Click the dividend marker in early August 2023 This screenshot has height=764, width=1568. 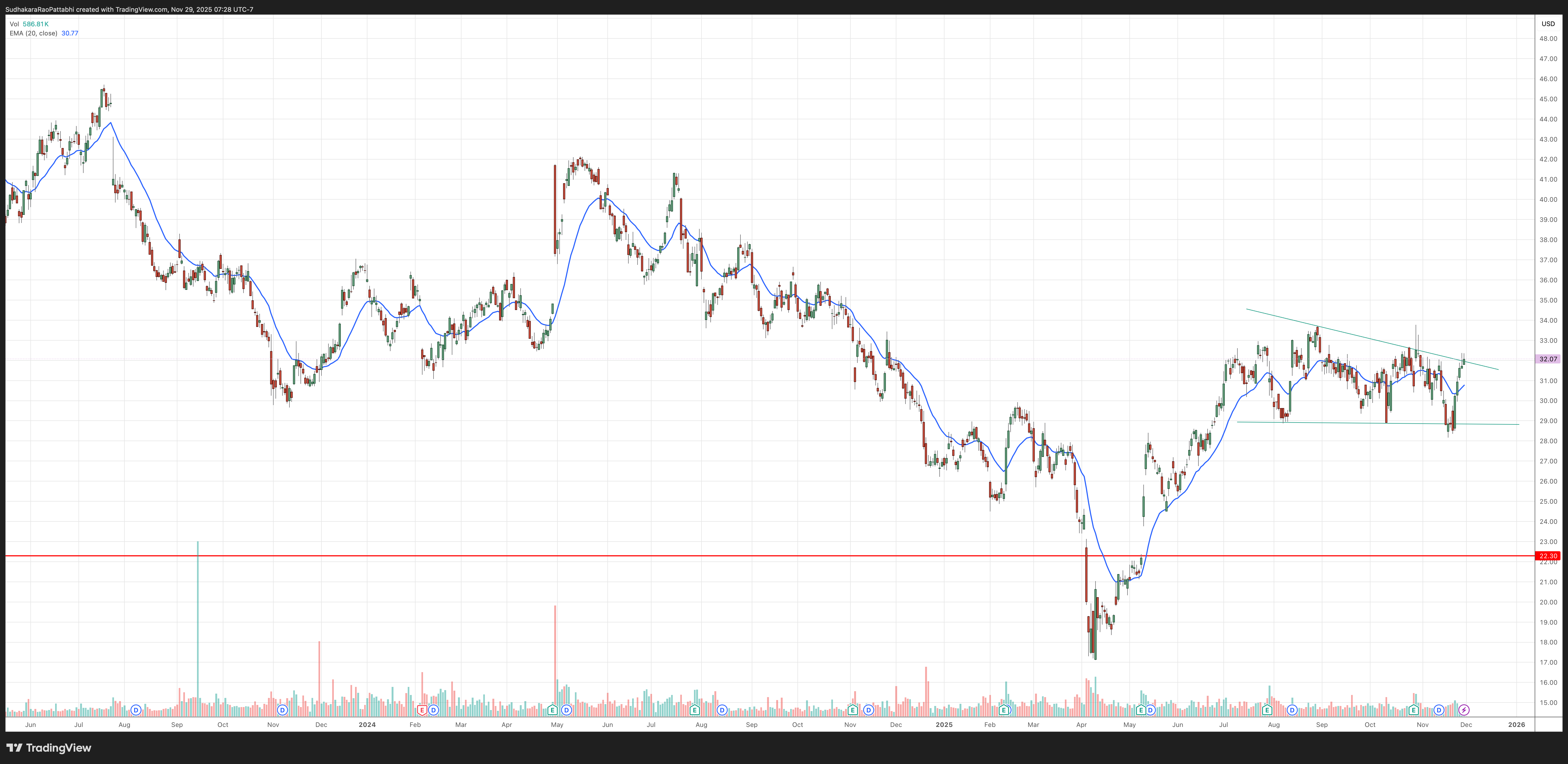click(136, 710)
